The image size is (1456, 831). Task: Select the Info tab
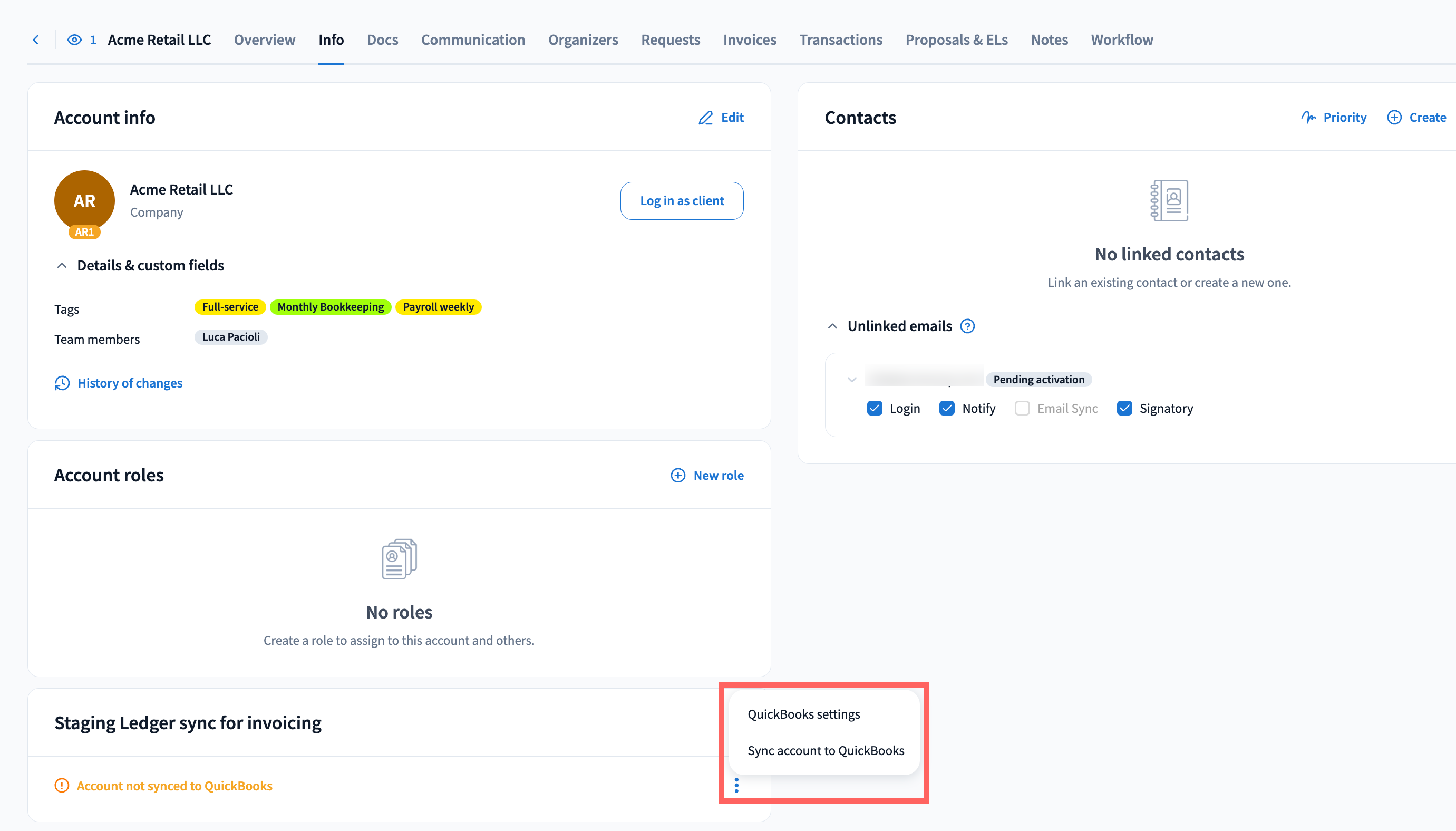point(331,40)
